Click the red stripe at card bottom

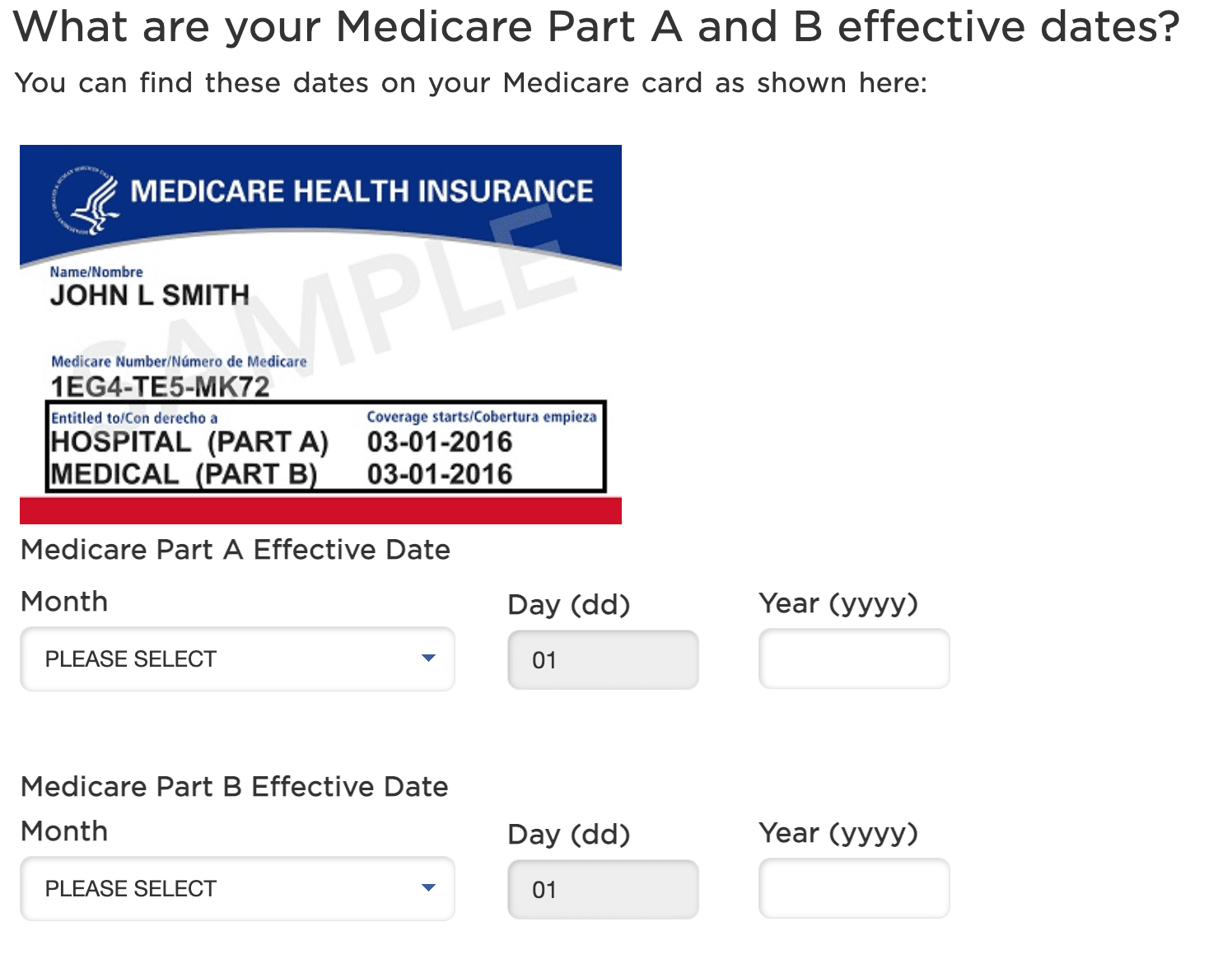(x=320, y=510)
